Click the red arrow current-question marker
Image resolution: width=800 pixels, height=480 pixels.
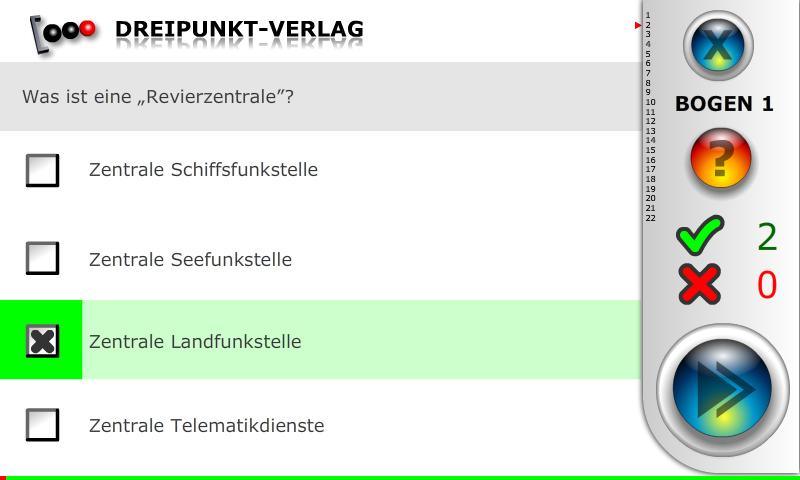[x=638, y=25]
